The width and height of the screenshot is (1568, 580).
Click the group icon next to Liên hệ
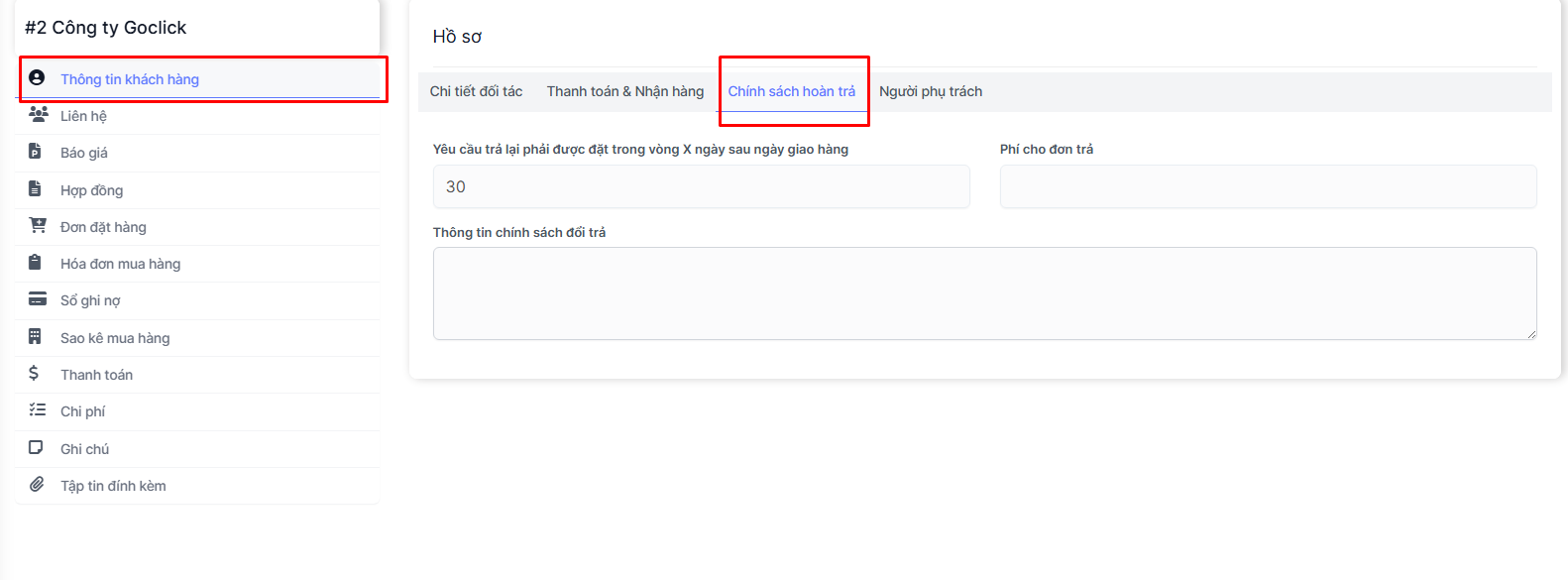click(38, 115)
